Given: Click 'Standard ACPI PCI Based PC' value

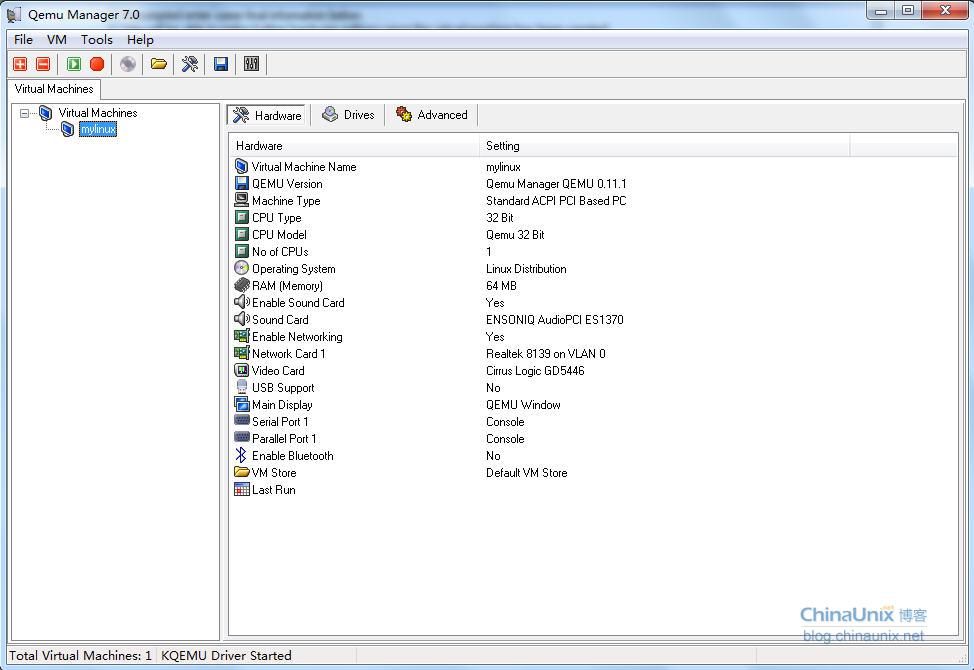Looking at the screenshot, I should coord(556,201).
